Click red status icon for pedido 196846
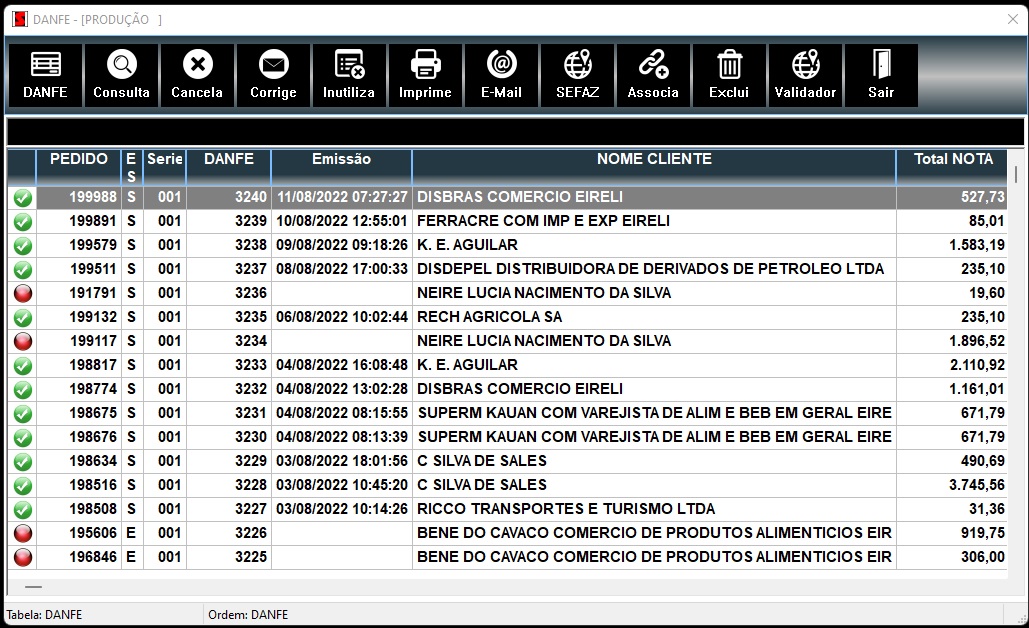 click(23, 557)
